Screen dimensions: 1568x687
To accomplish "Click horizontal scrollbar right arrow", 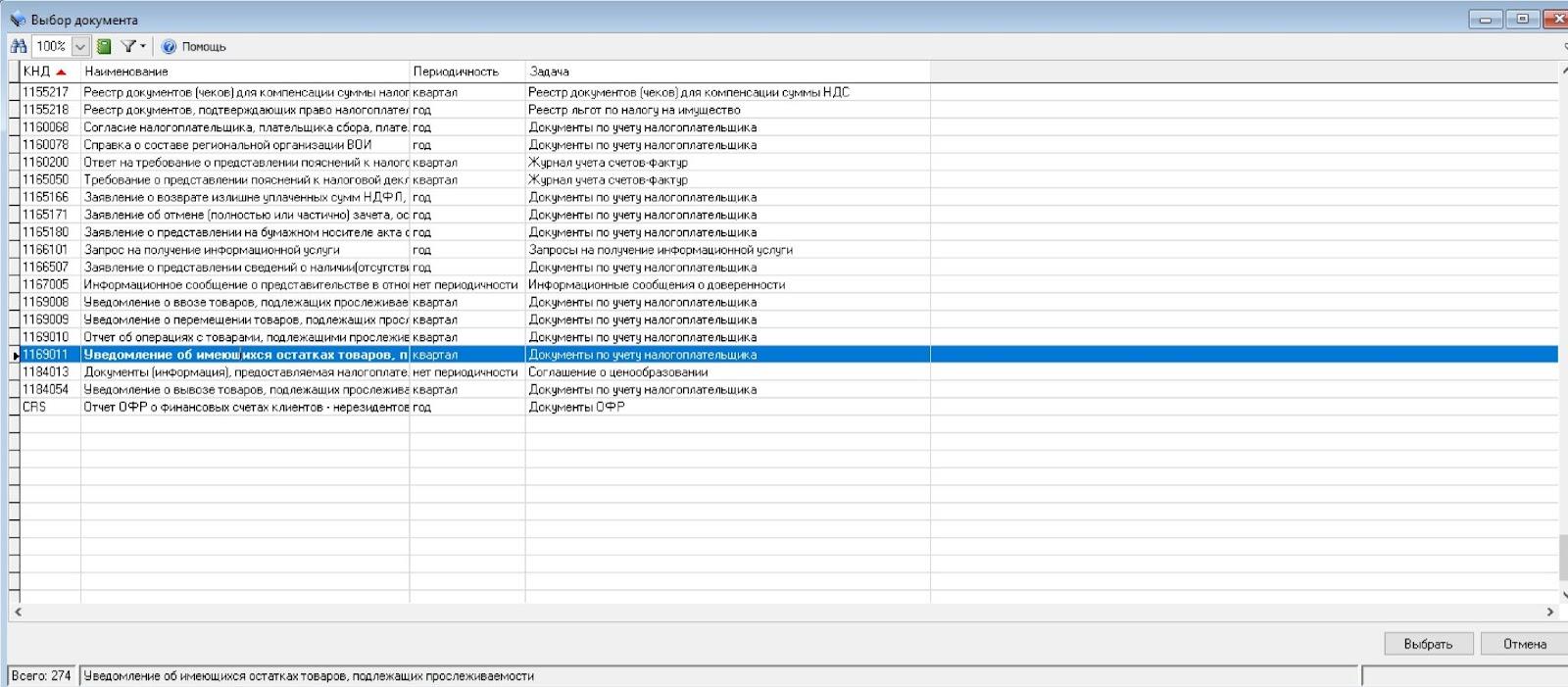I will pyautogui.click(x=1550, y=612).
